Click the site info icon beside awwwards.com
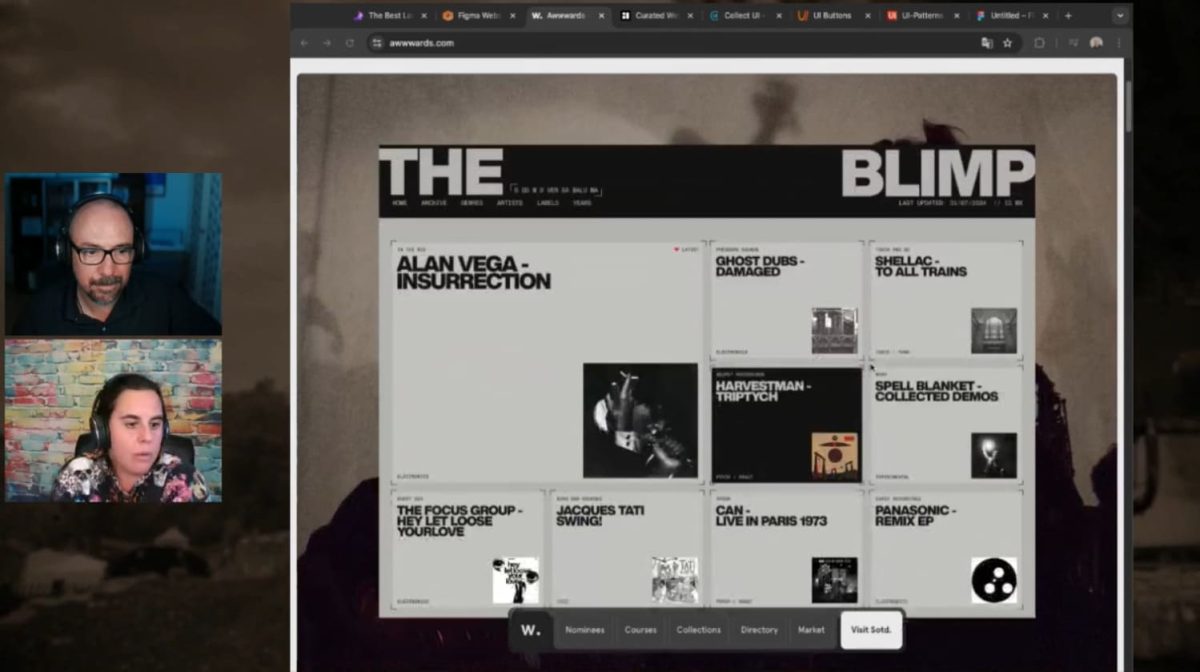This screenshot has height=672, width=1200. point(377,43)
